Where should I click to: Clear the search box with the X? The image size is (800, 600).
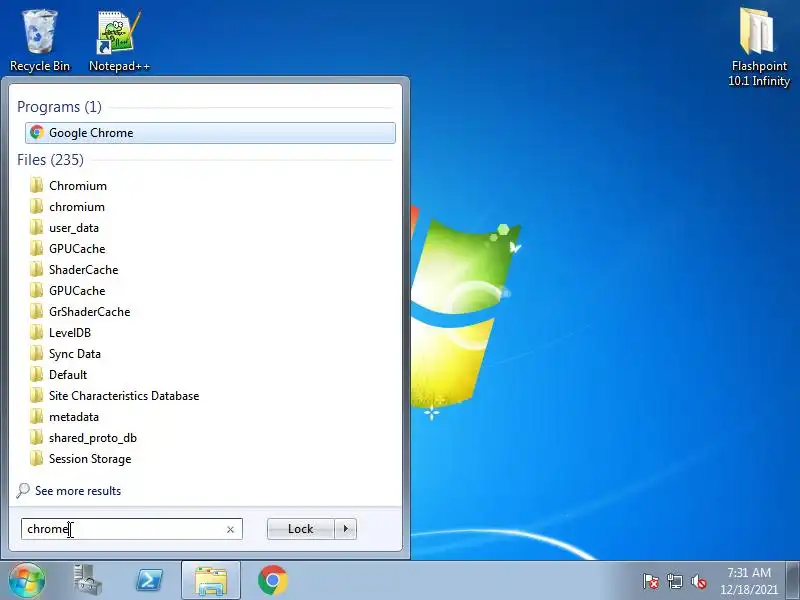(x=230, y=530)
